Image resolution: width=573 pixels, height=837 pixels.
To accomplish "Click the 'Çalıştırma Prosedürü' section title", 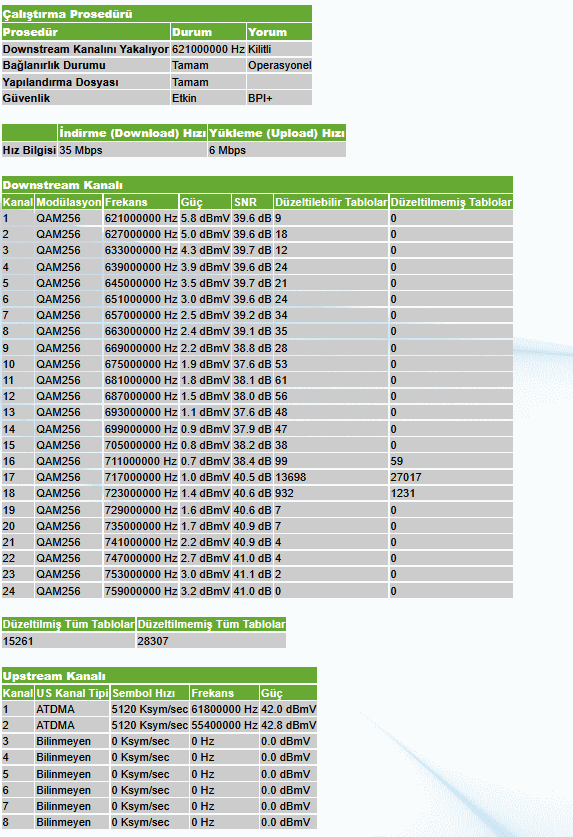I will [67, 14].
